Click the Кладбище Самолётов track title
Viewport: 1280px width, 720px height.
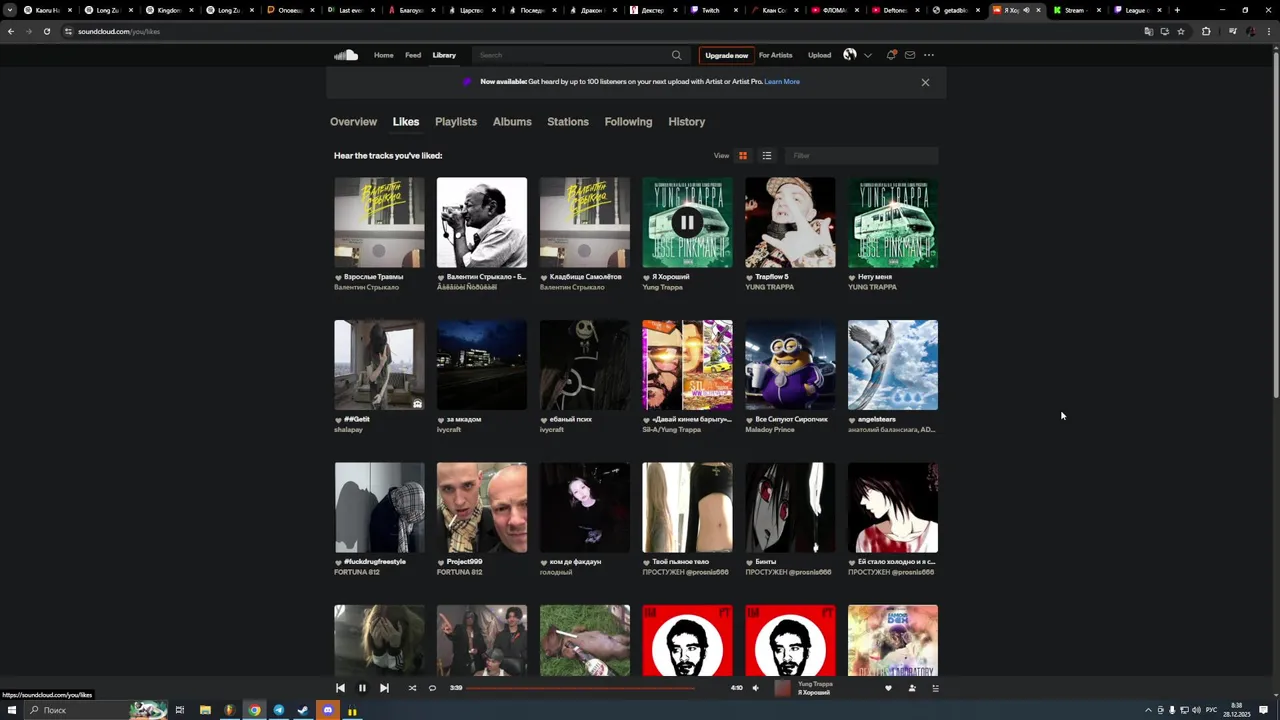pos(585,277)
